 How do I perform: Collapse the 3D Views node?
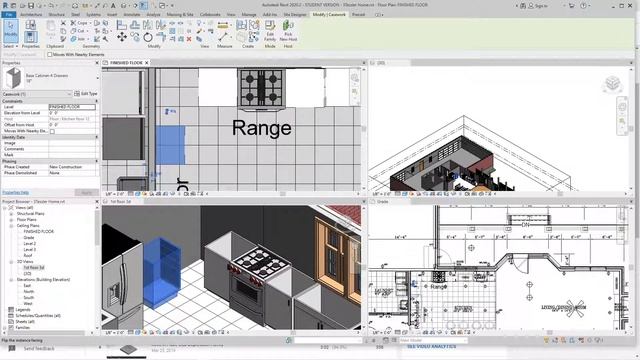11,262
